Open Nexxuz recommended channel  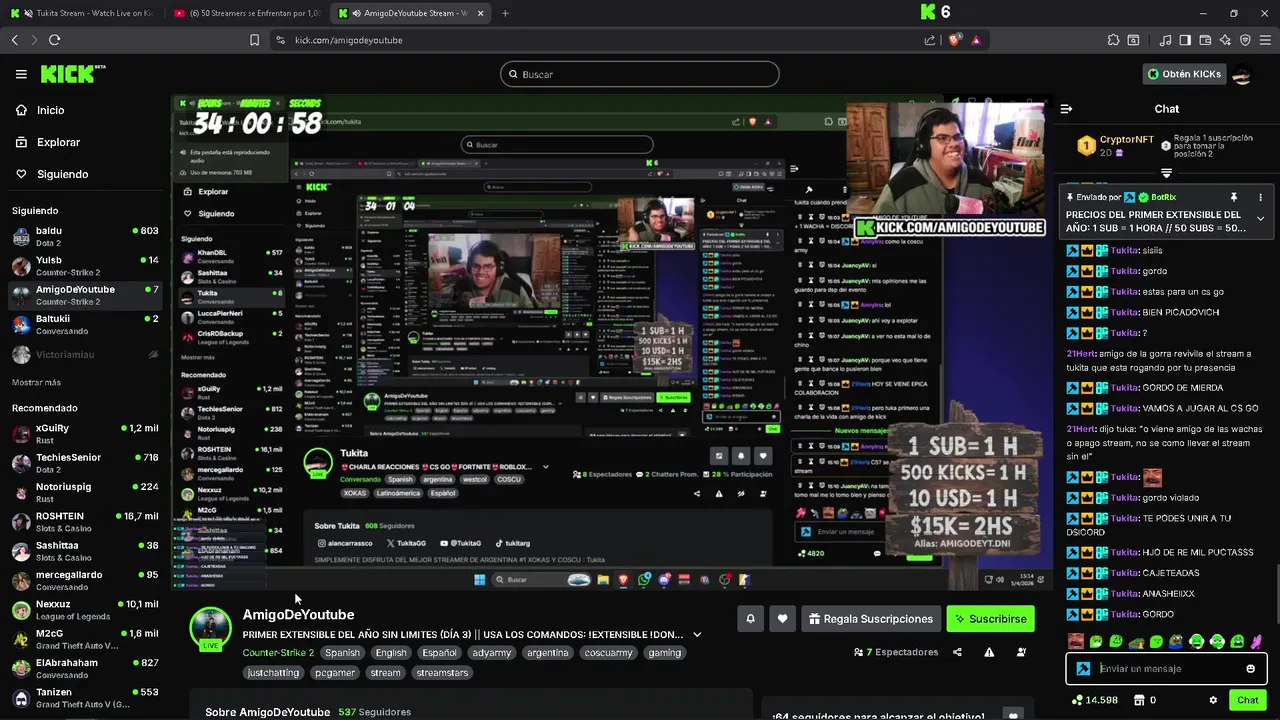click(x=84, y=610)
